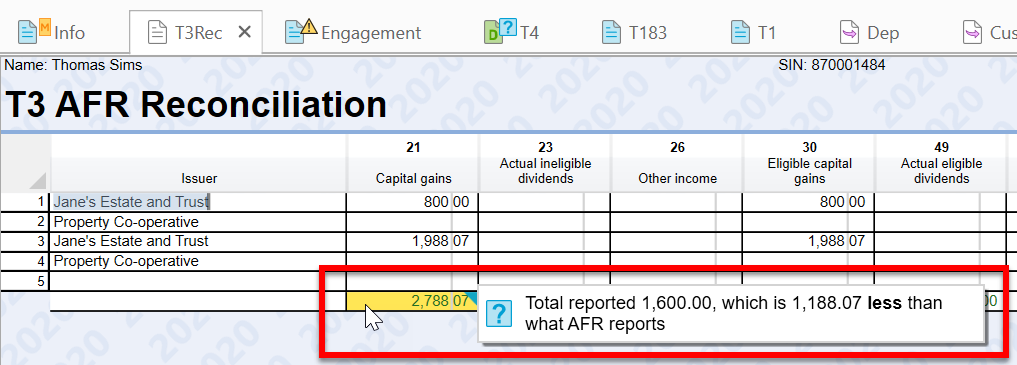Click the T3Rec document icon
The image size is (1017, 365).
157,32
